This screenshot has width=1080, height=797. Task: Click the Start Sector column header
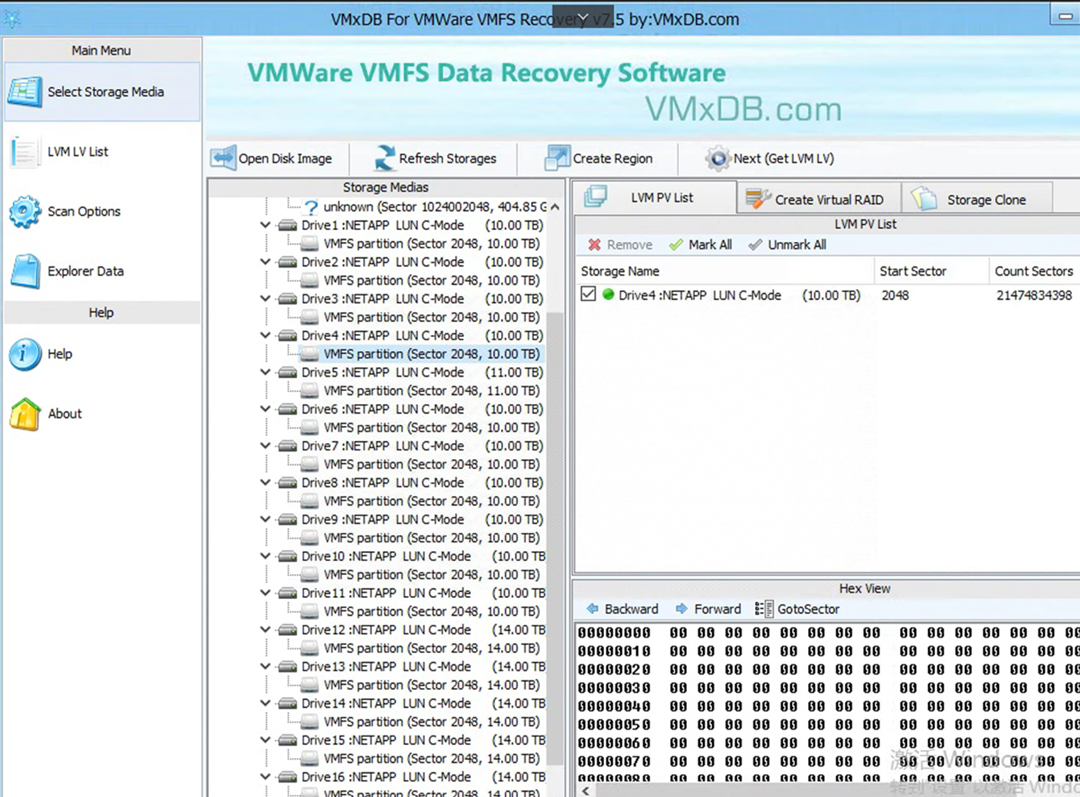(932, 271)
